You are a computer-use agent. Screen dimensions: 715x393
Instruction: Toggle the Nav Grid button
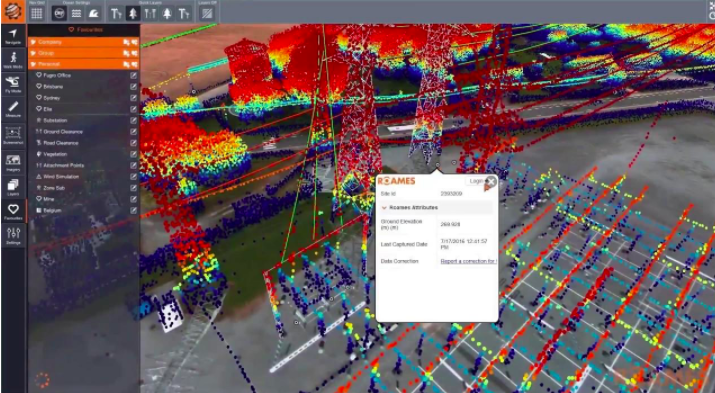[x=36, y=13]
